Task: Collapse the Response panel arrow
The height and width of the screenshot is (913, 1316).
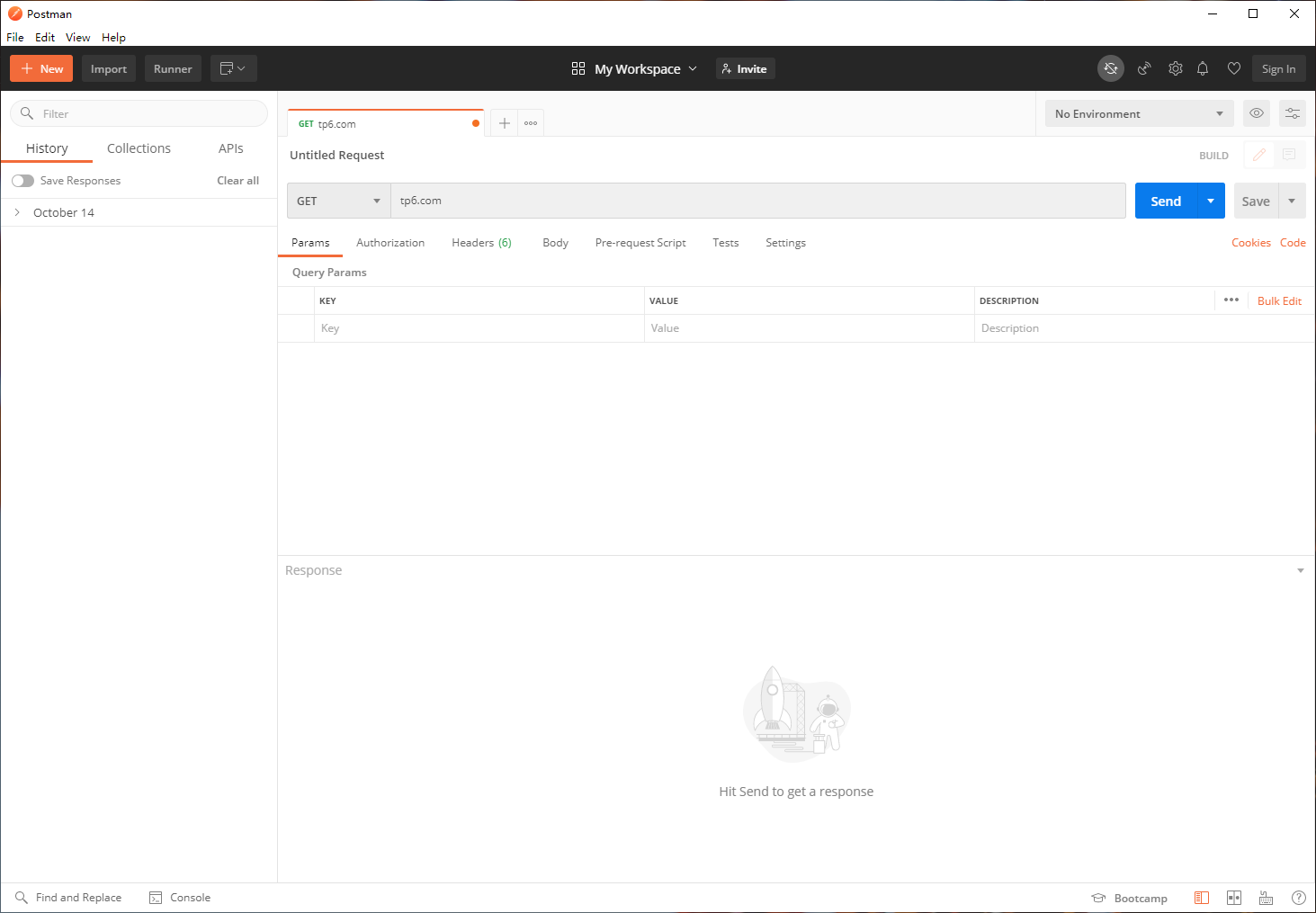Action: [1301, 570]
